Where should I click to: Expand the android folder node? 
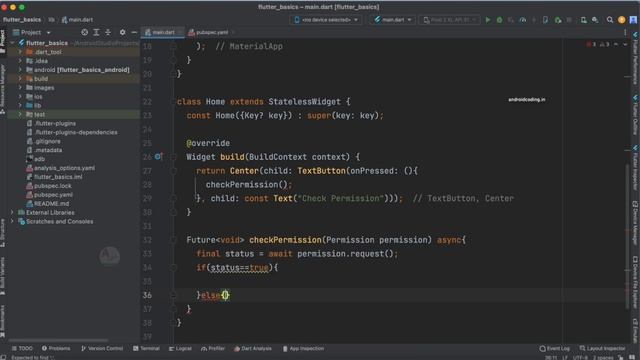[x=20, y=70]
